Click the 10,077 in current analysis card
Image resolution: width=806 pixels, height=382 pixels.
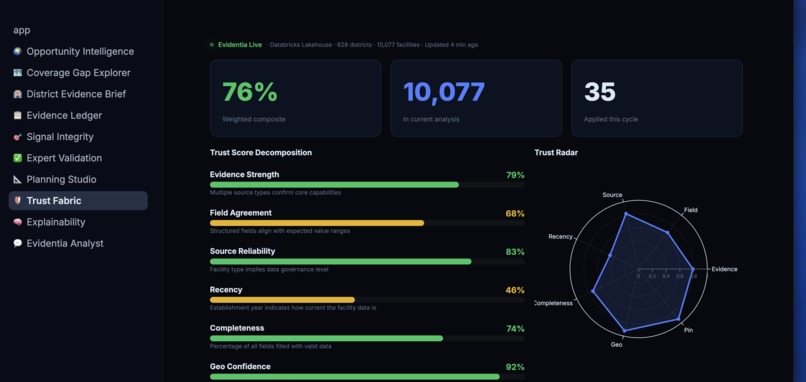[476, 98]
